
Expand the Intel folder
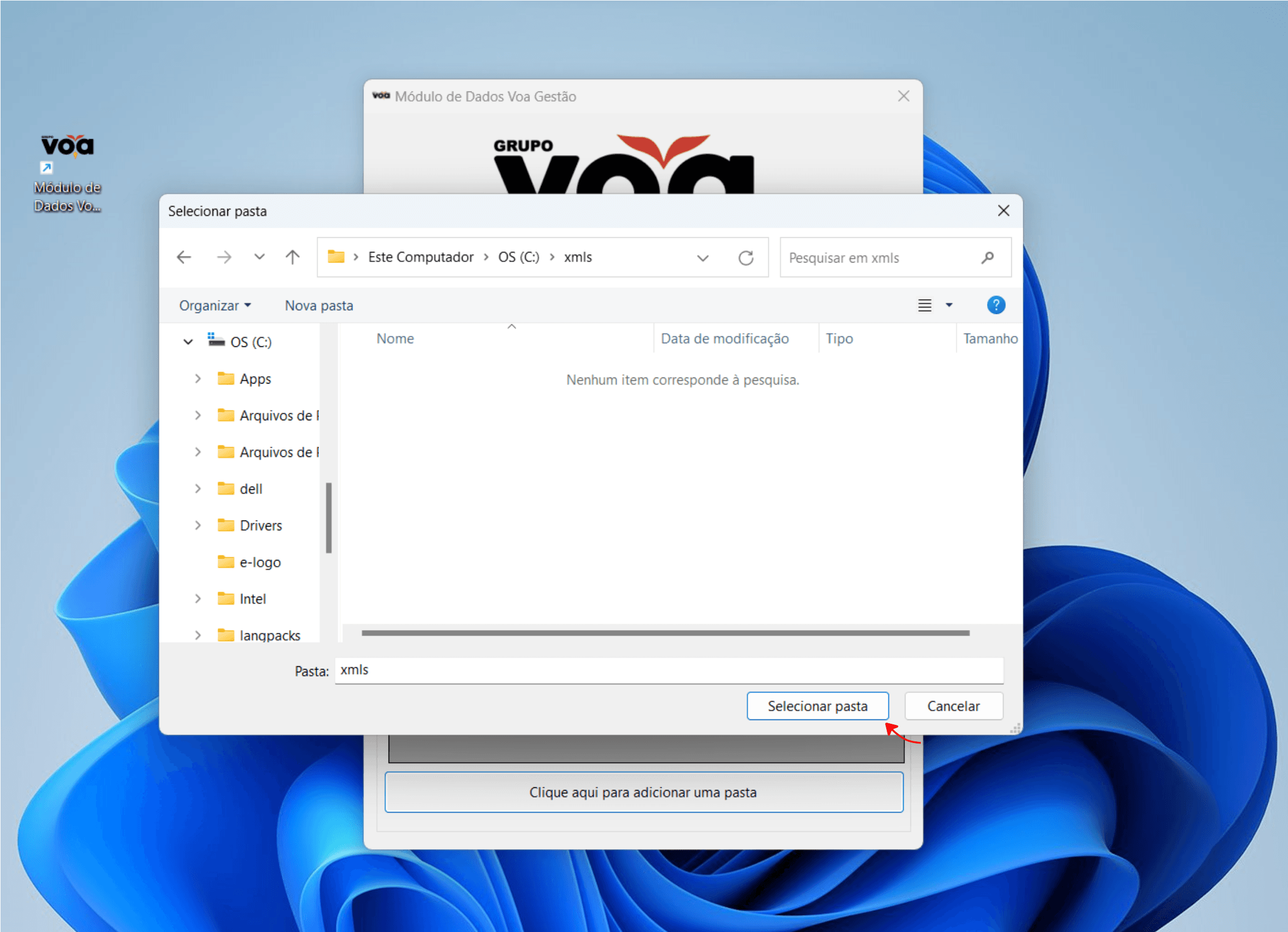pos(197,599)
